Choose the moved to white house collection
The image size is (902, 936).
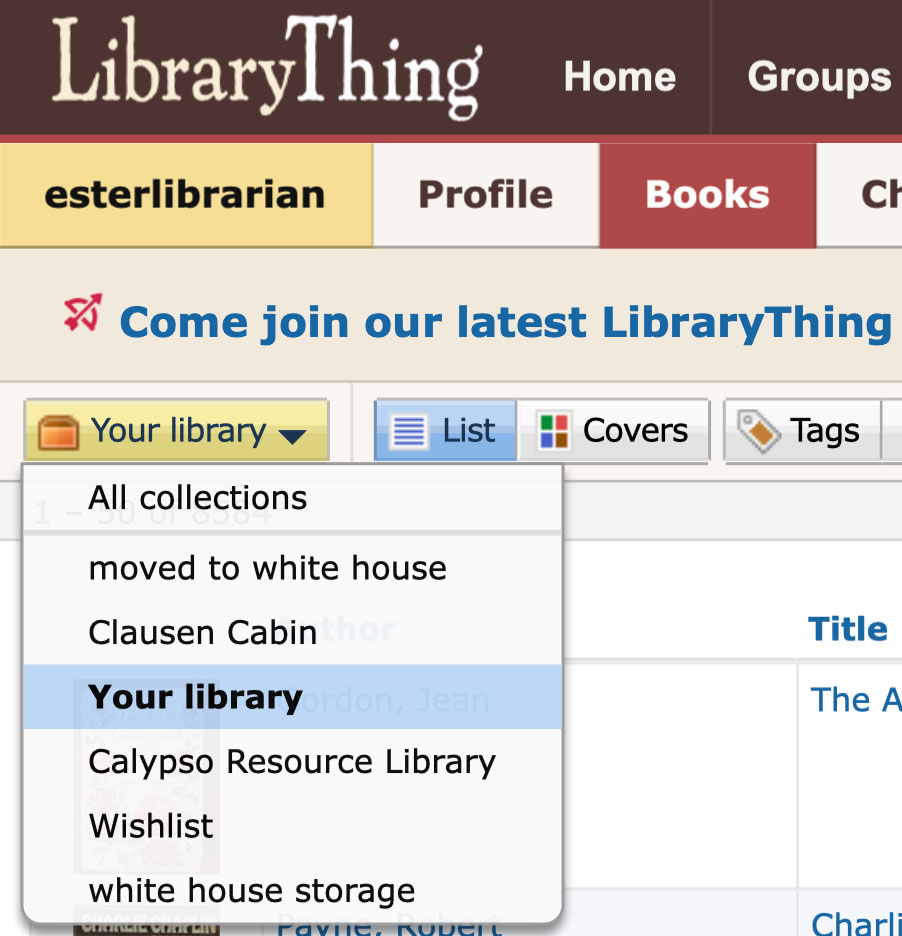point(267,568)
